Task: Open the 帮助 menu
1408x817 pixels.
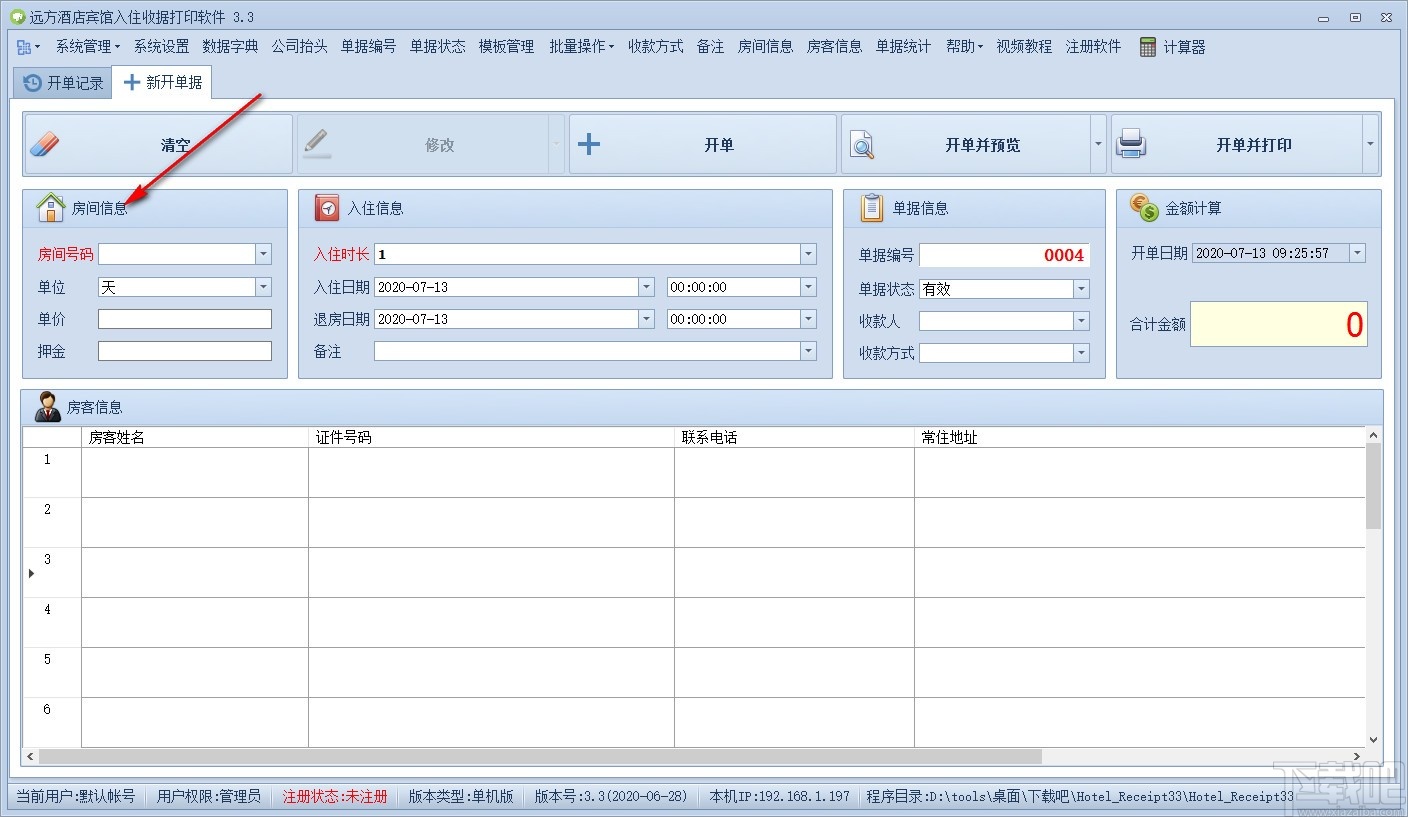Action: coord(964,47)
